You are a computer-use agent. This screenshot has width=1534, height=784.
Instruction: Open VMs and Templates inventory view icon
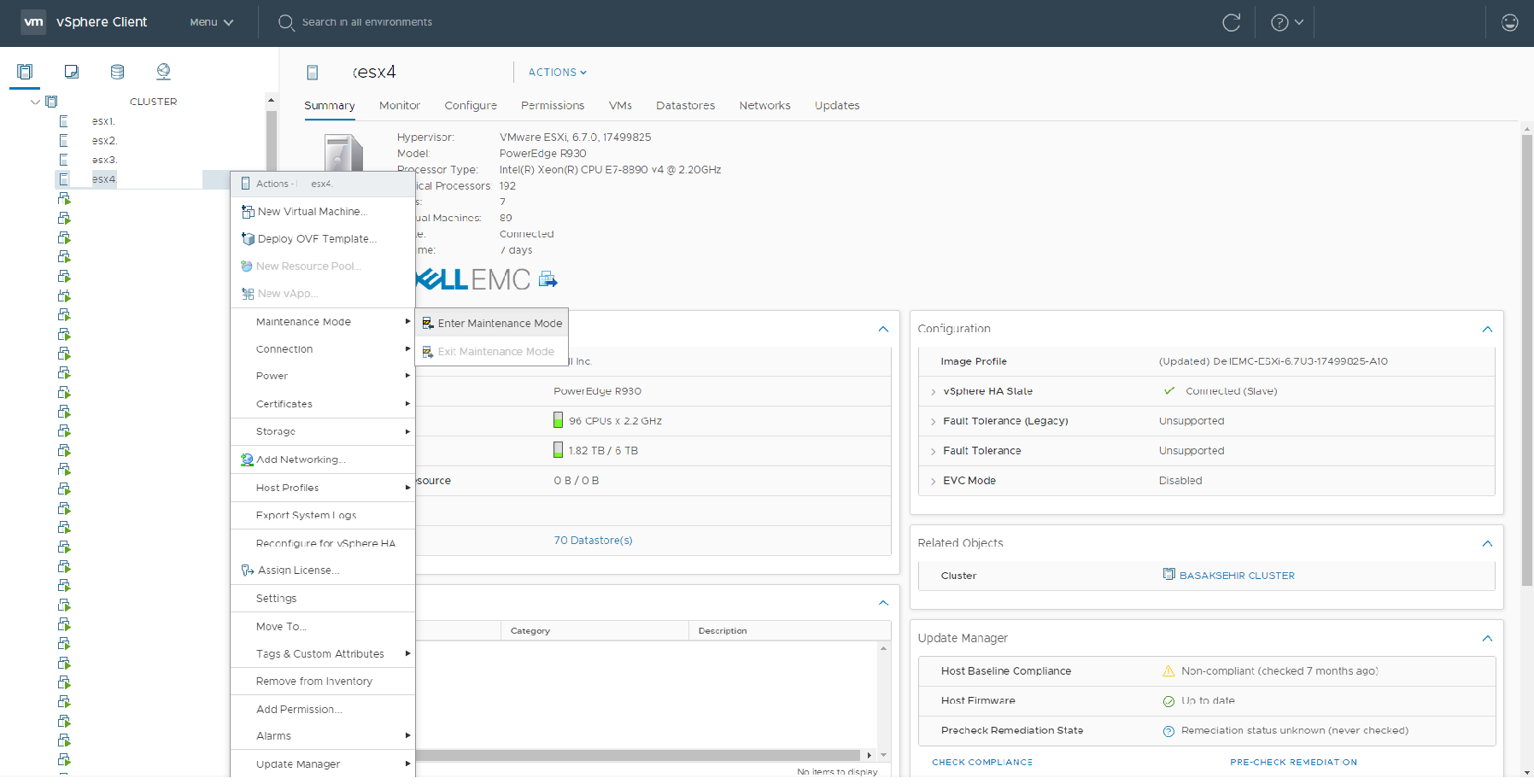click(72, 72)
